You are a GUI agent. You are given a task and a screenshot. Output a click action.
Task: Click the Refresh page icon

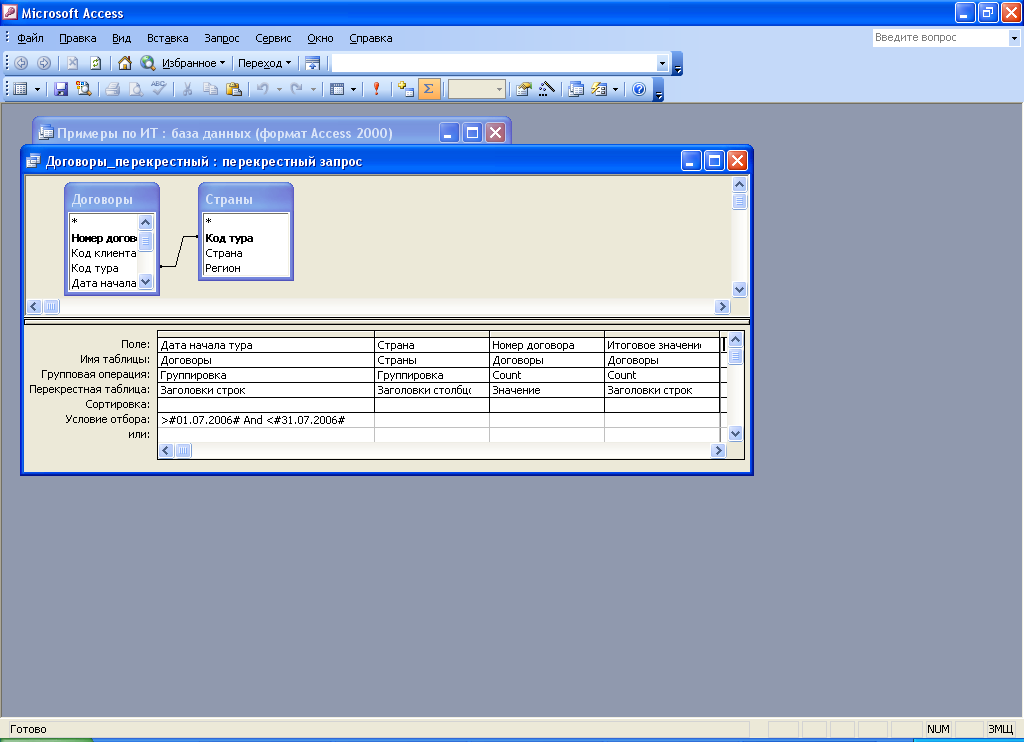click(95, 63)
